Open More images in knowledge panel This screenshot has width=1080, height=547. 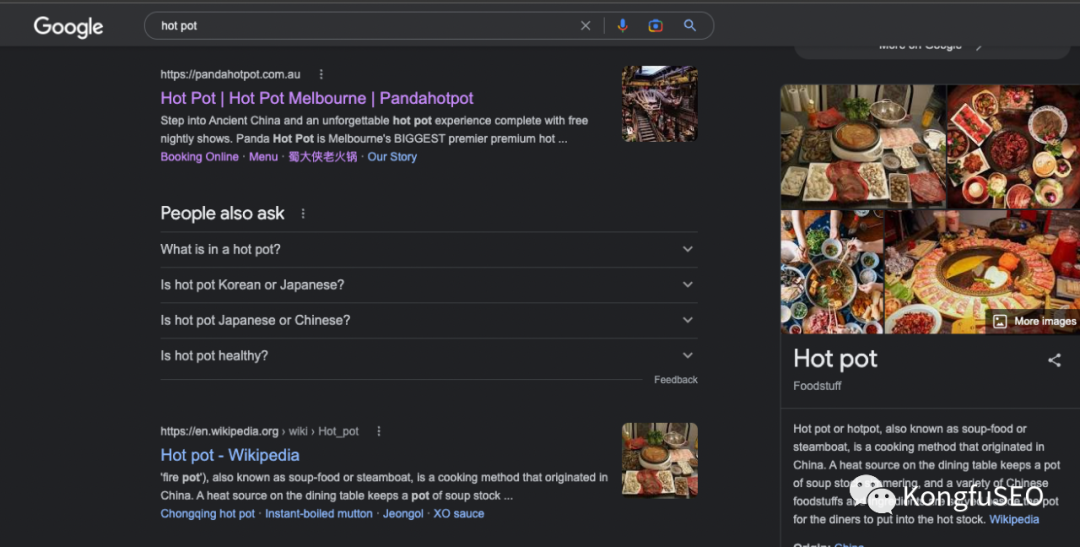[1035, 321]
